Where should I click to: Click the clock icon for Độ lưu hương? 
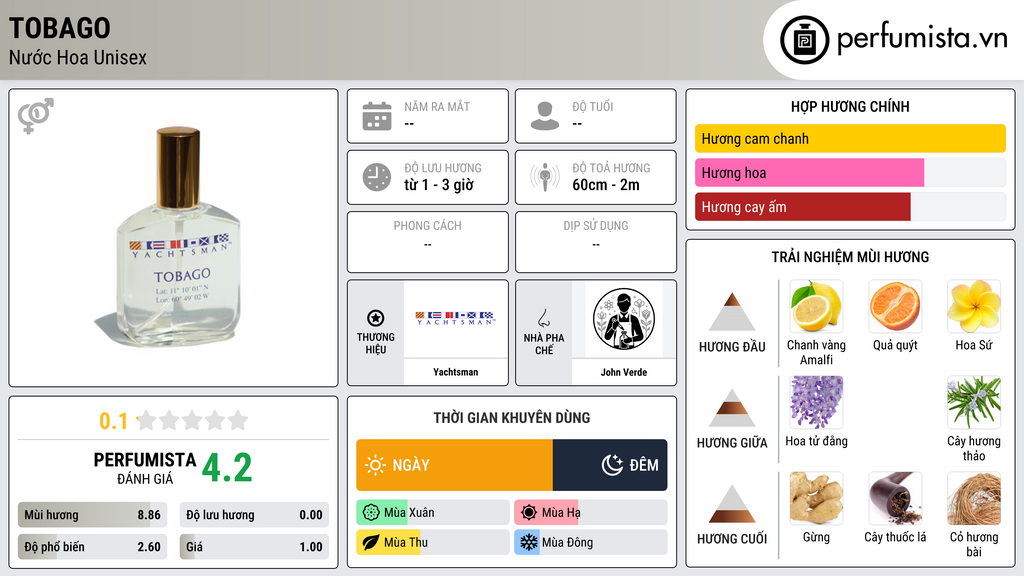(x=377, y=177)
